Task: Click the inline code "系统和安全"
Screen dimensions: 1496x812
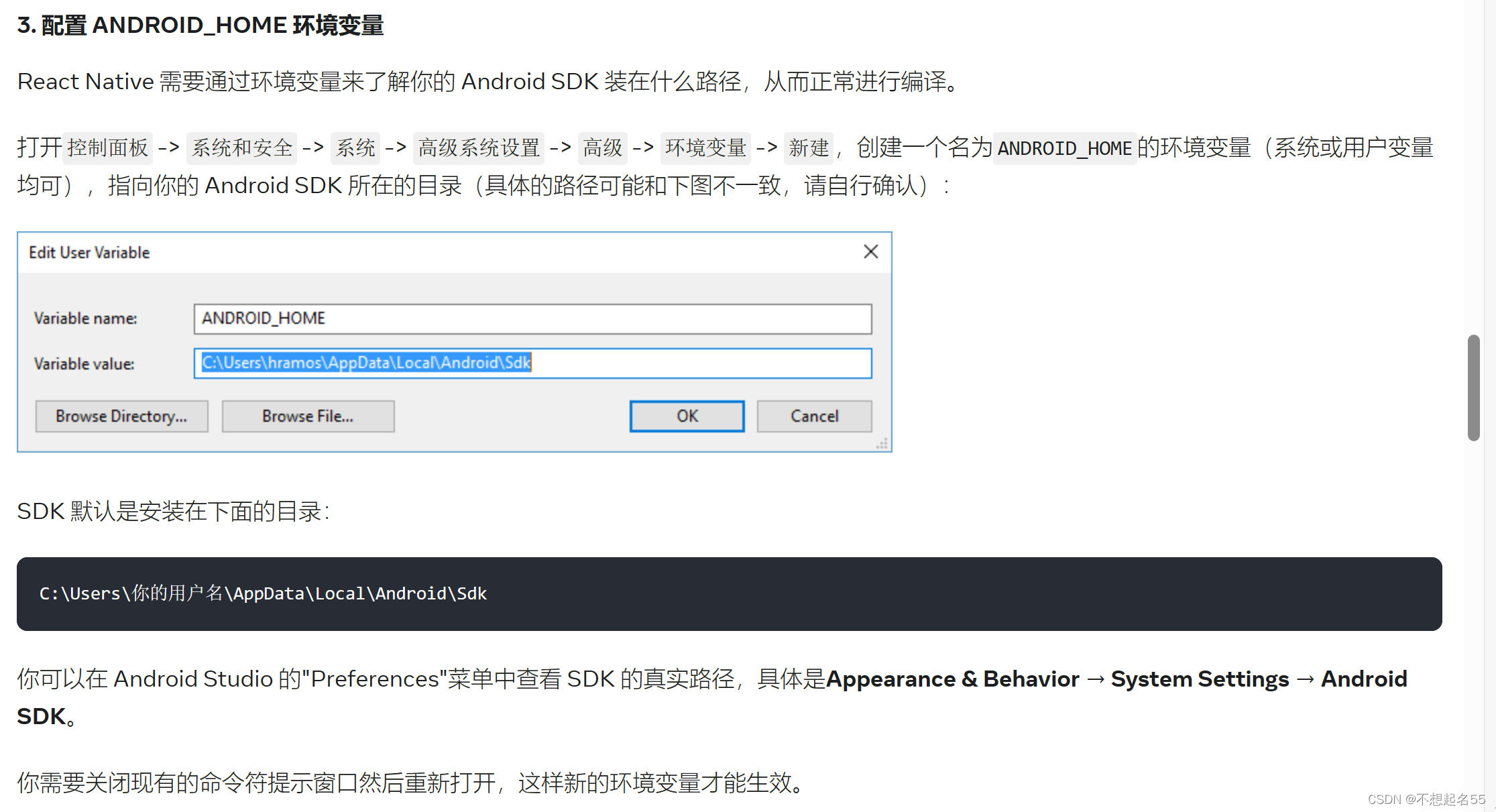Action: (x=242, y=148)
